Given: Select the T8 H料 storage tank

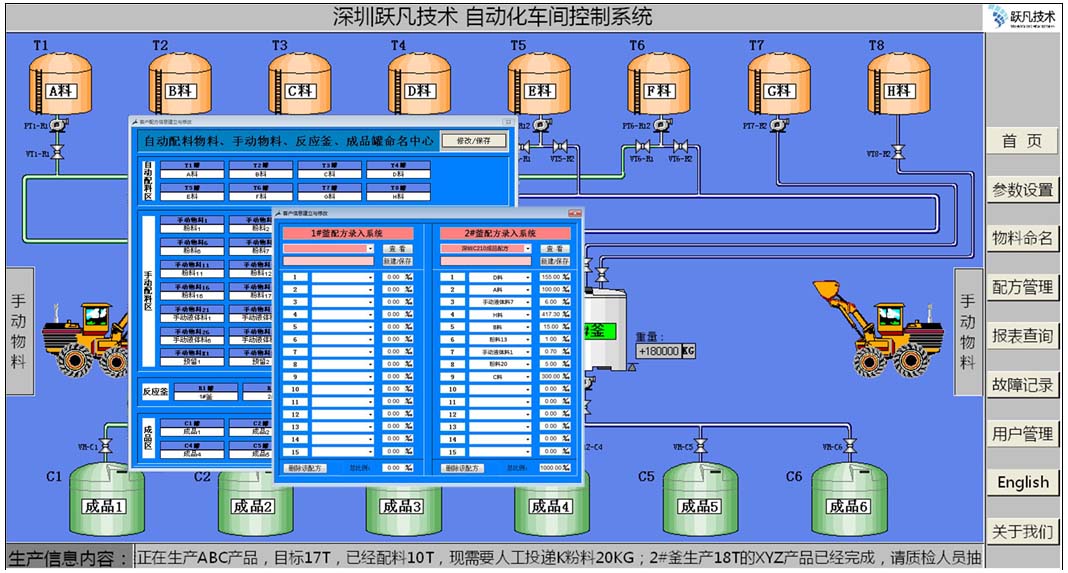Looking at the screenshot, I should pos(898,84).
